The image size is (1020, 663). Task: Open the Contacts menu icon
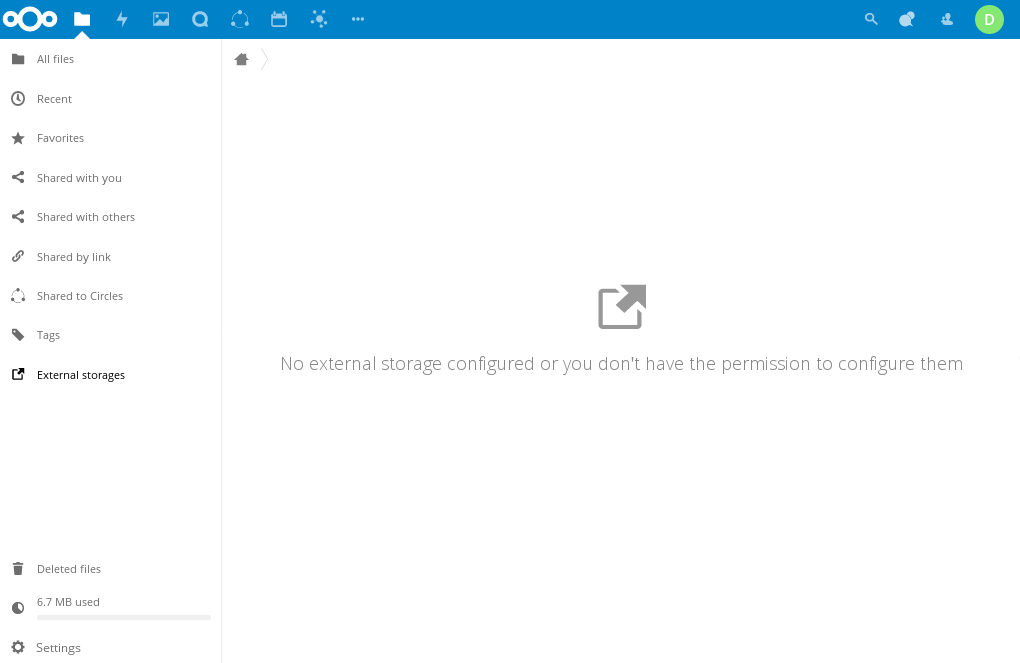coord(946,19)
